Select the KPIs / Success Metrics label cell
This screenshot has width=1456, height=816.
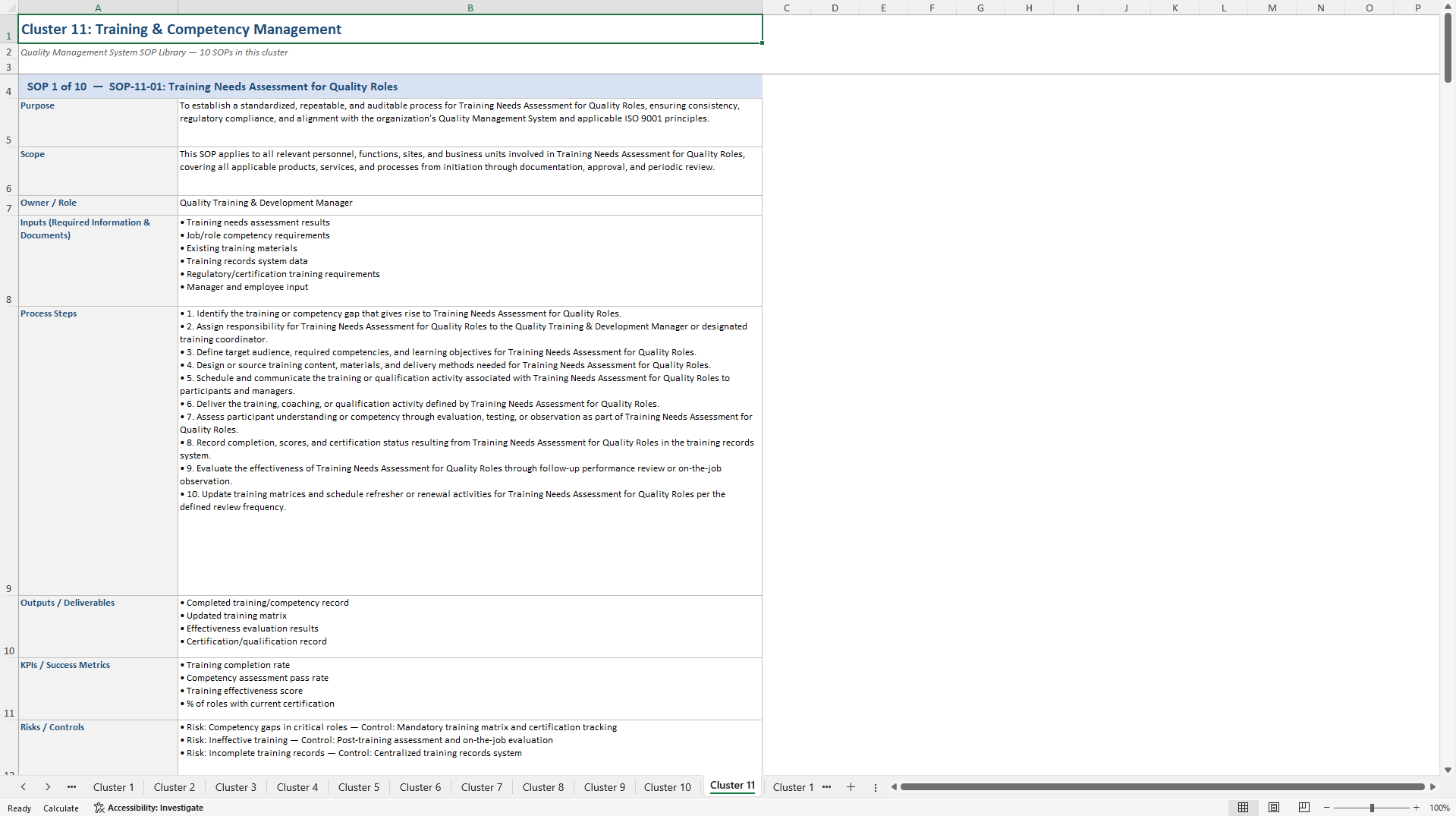98,688
